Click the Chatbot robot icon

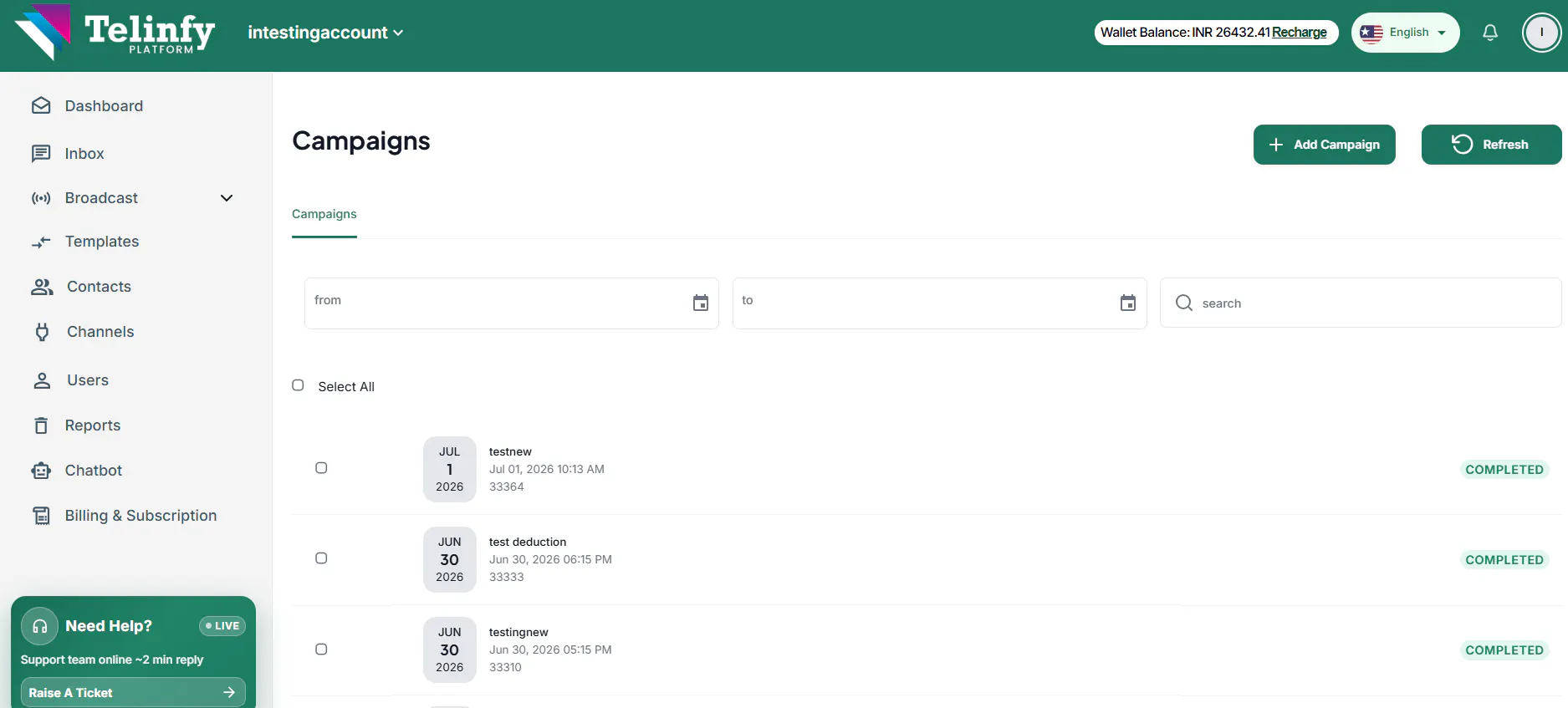coord(41,471)
